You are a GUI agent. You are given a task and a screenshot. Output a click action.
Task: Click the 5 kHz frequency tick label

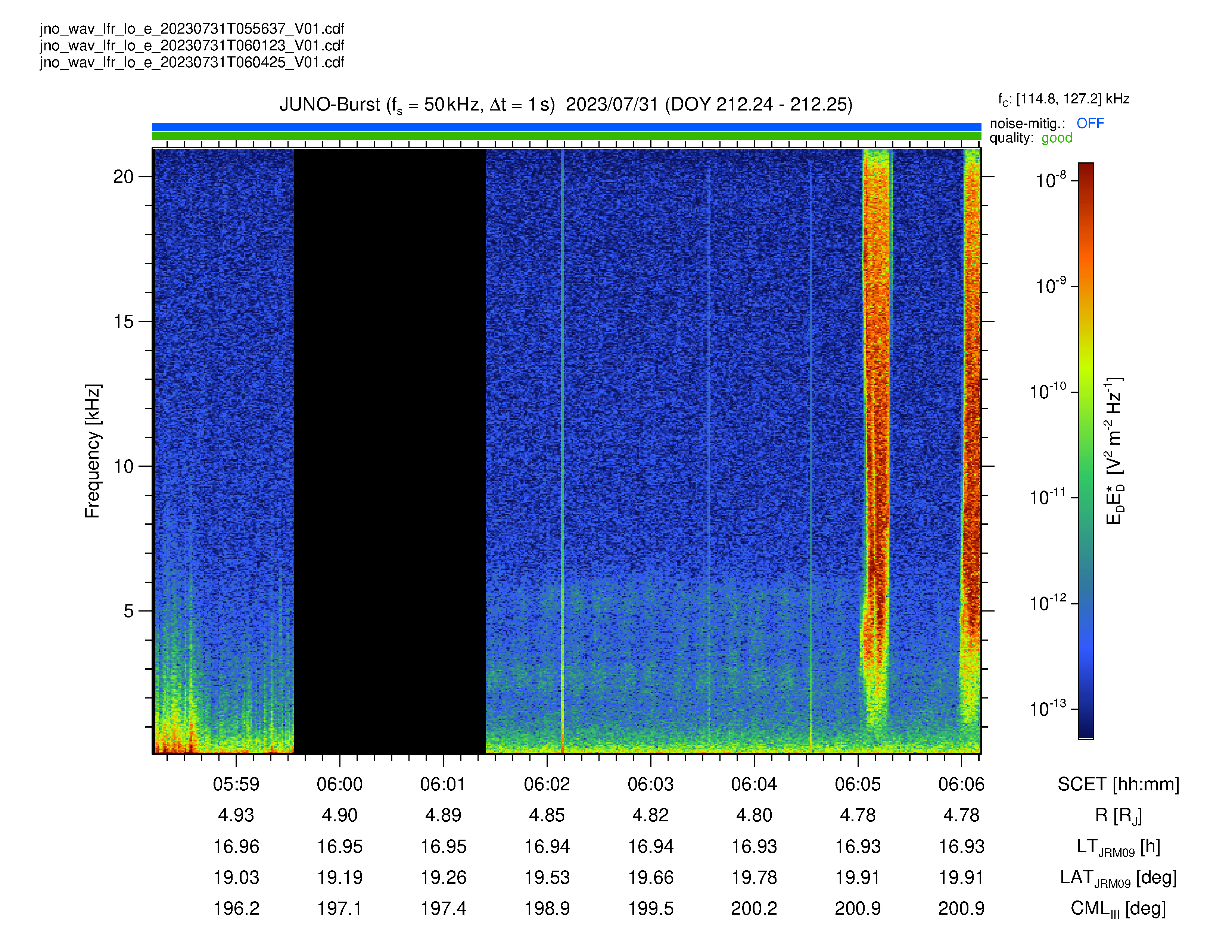[129, 611]
